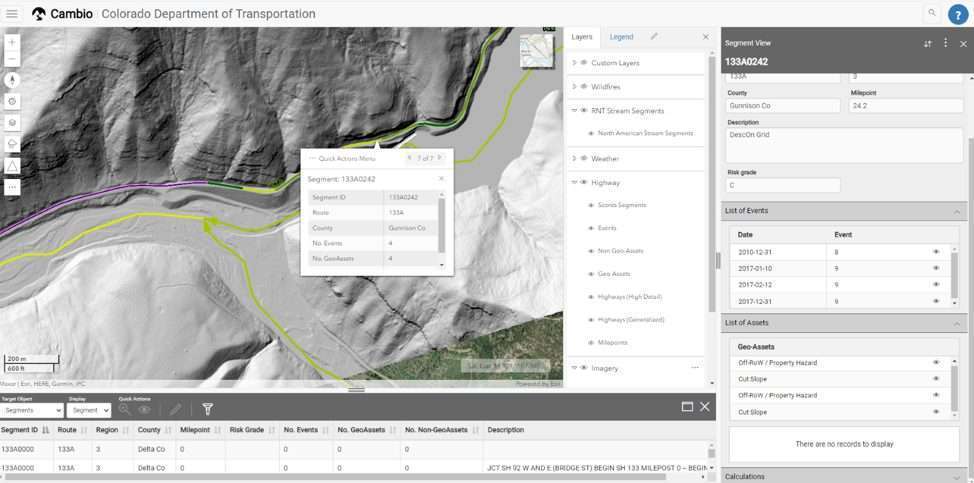Collapse the List of Events section
This screenshot has height=483, width=974.
click(957, 212)
